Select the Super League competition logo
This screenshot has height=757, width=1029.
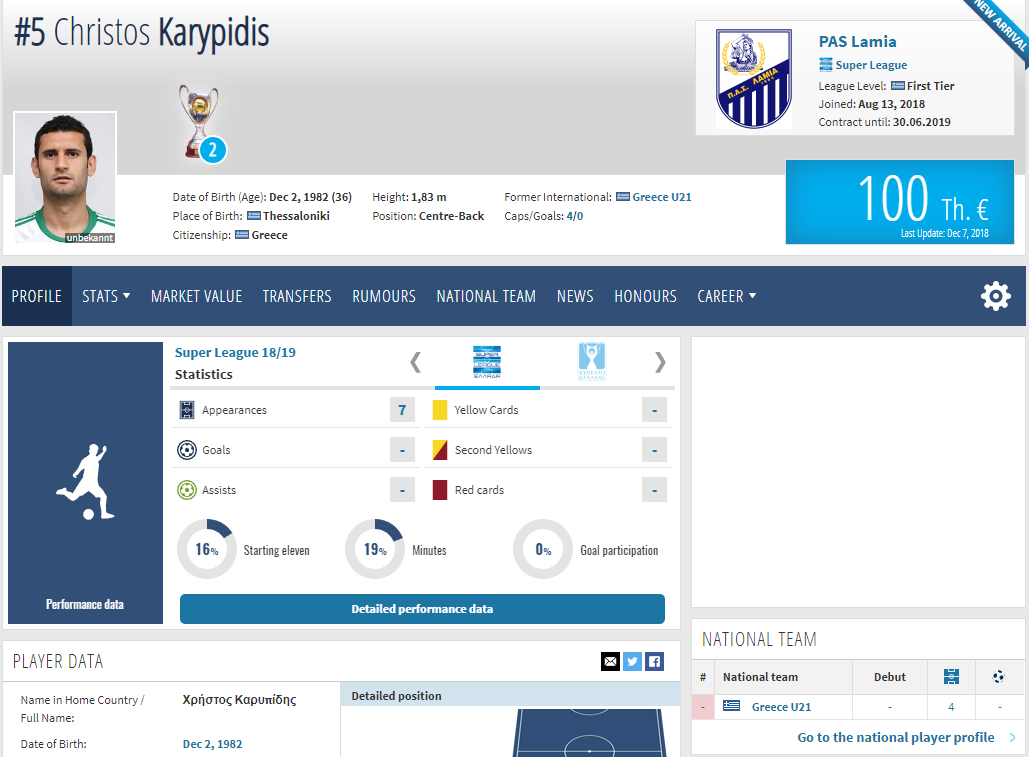click(x=487, y=361)
